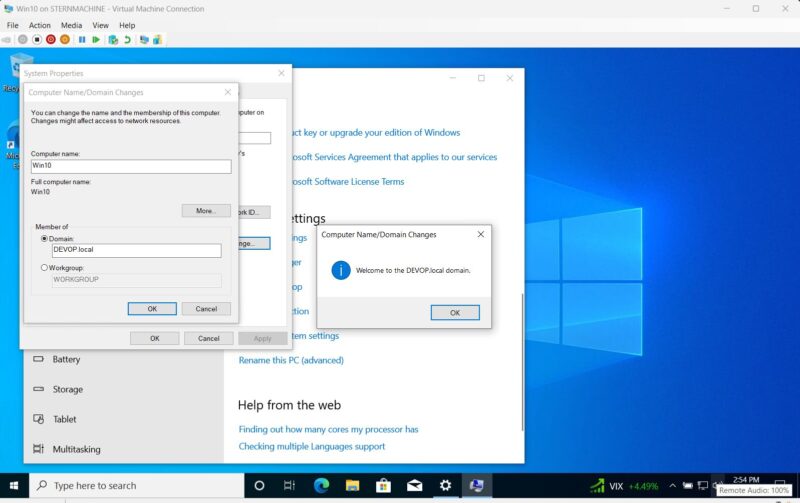Open the File menu
Viewport: 800px width, 503px height.
point(12,25)
